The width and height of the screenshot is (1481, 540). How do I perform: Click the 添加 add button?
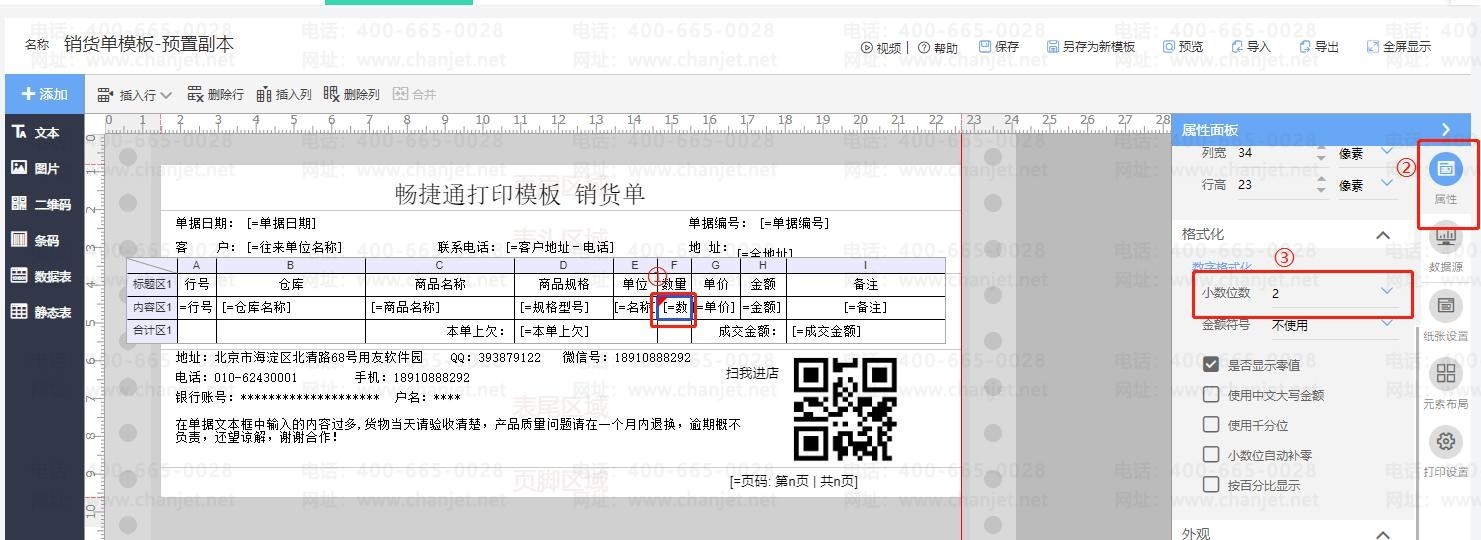tap(44, 94)
